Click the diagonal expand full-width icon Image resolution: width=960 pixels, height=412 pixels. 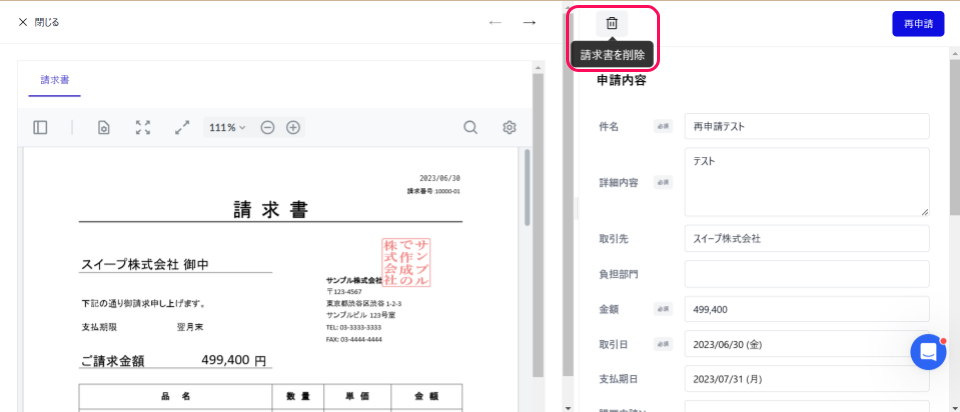[182, 127]
